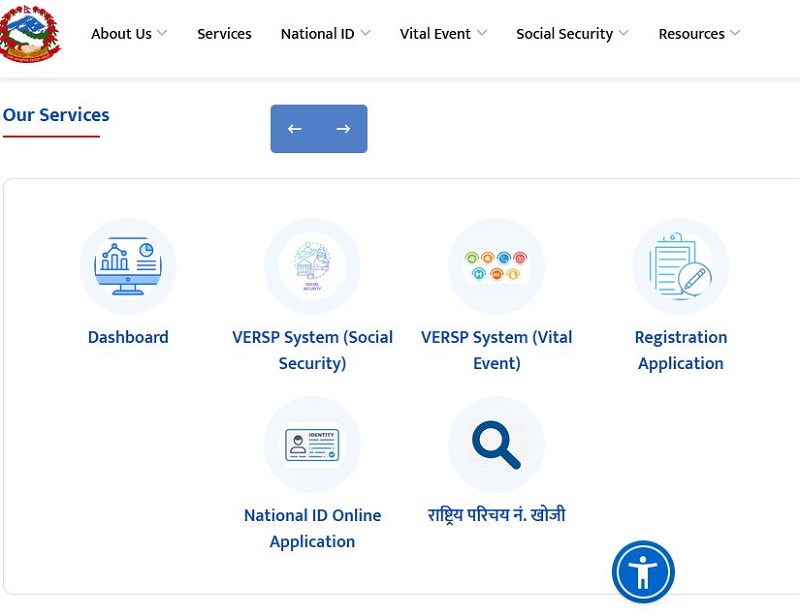Go to previous services slide arrow
This screenshot has width=800, height=616.
pyautogui.click(x=294, y=129)
